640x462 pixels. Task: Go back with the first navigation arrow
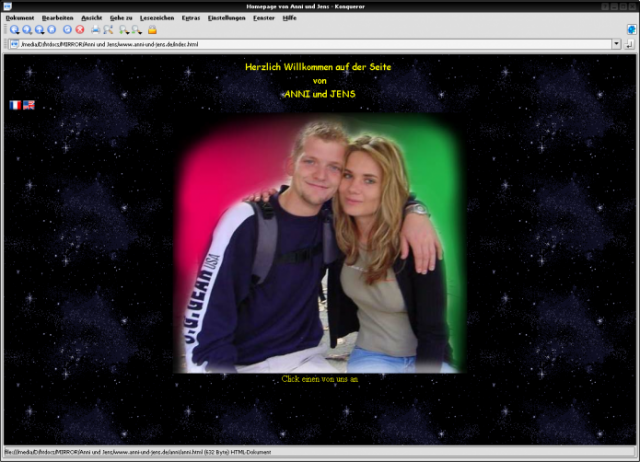(x=14, y=30)
